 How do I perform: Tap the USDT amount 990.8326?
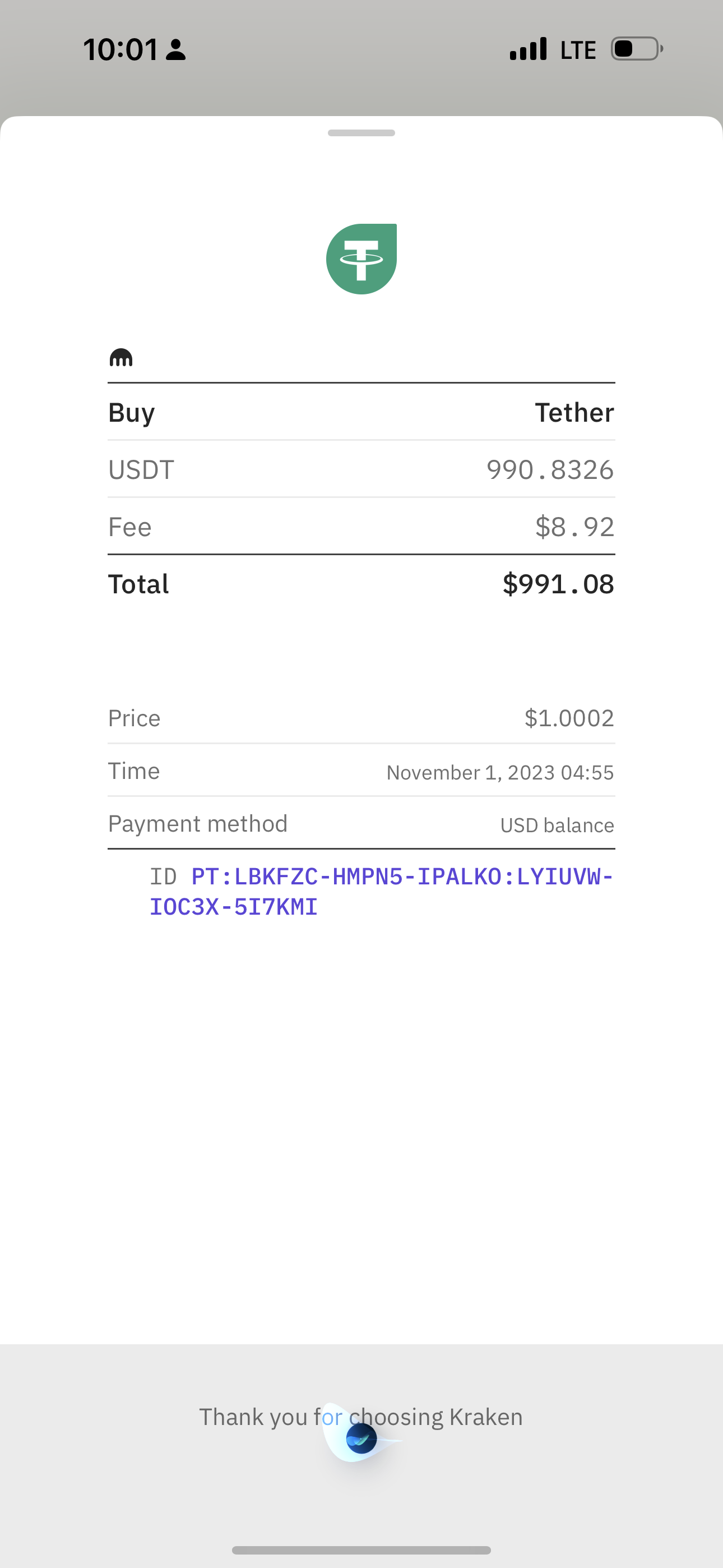tap(550, 470)
